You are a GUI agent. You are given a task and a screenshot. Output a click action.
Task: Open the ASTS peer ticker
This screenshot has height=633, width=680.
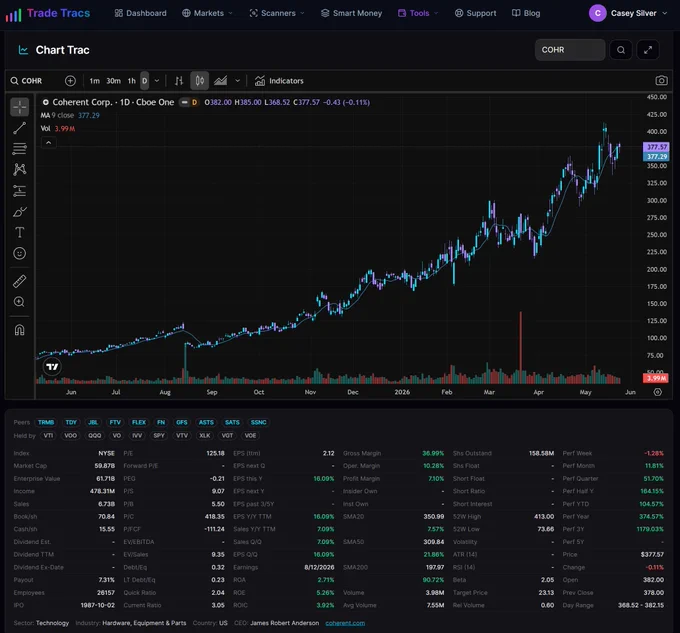(x=206, y=422)
